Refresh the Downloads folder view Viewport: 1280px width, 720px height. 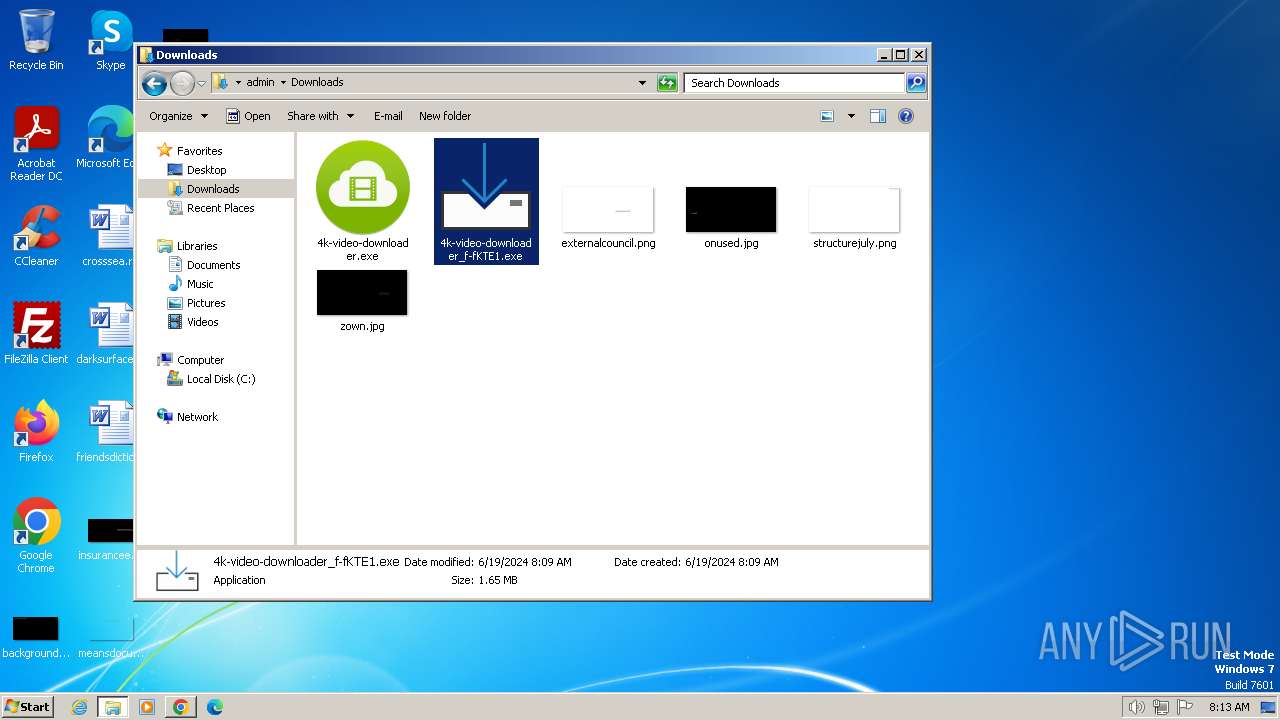tap(667, 83)
